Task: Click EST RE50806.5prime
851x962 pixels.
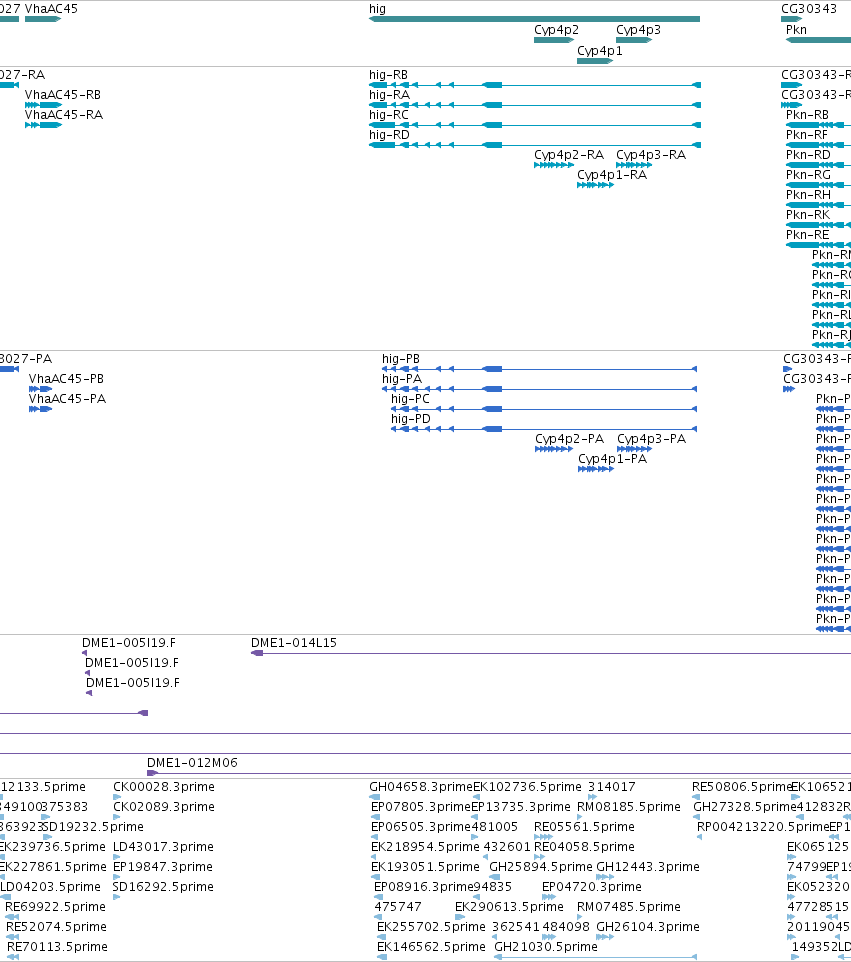Action: click(742, 787)
